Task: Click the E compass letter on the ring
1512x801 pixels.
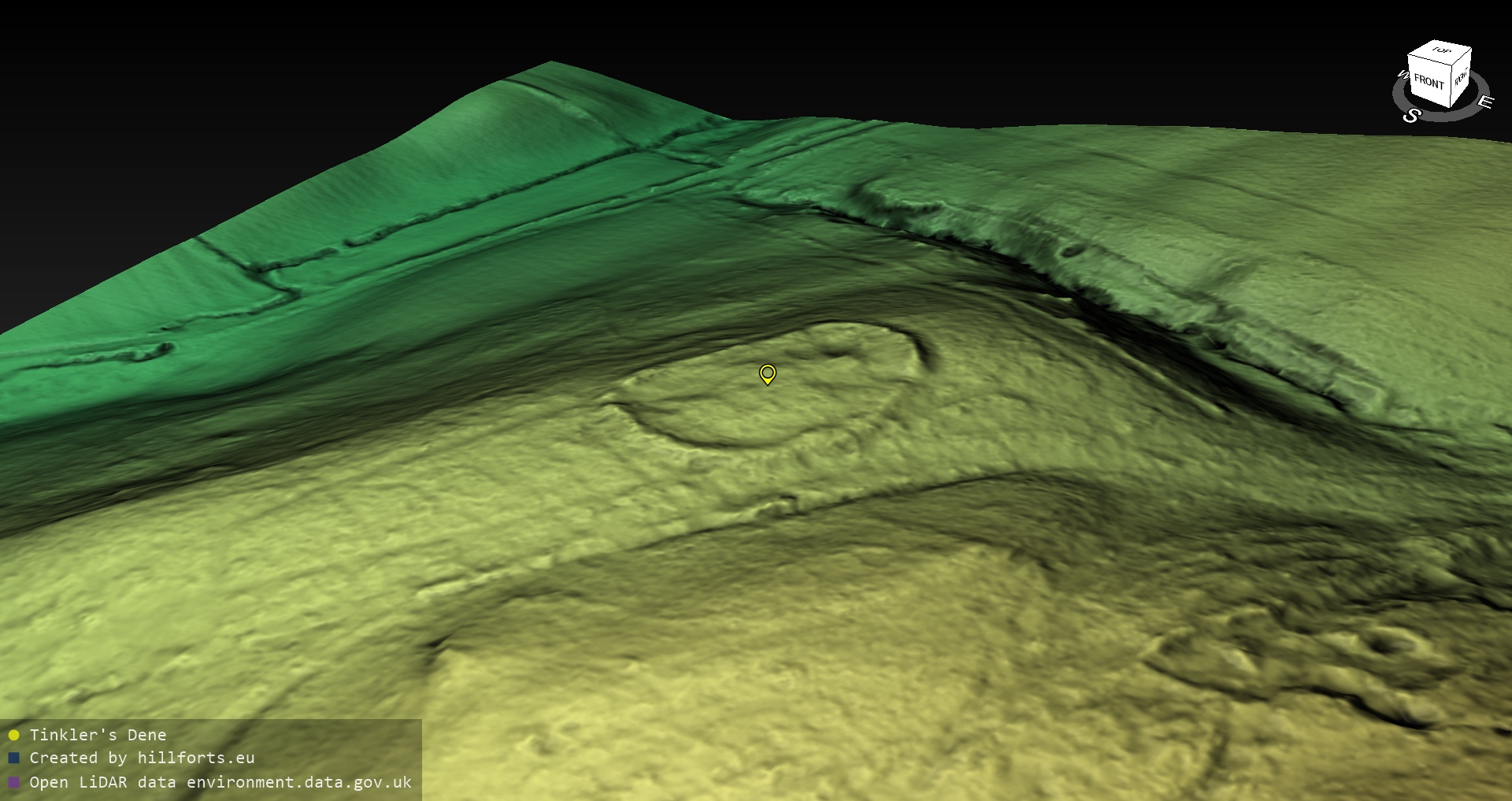Action: tap(1484, 102)
